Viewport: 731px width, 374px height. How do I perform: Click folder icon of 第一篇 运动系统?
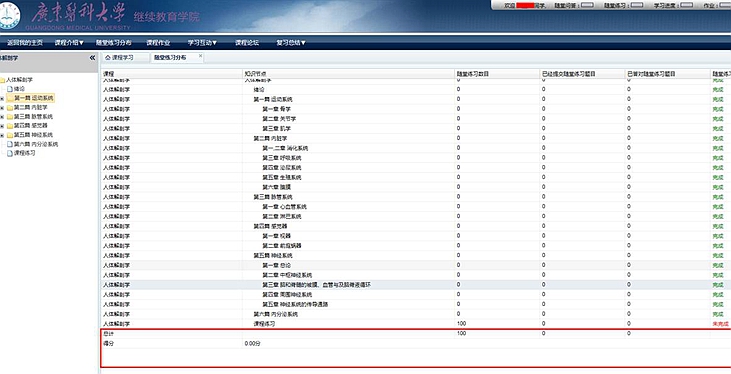tap(10, 98)
